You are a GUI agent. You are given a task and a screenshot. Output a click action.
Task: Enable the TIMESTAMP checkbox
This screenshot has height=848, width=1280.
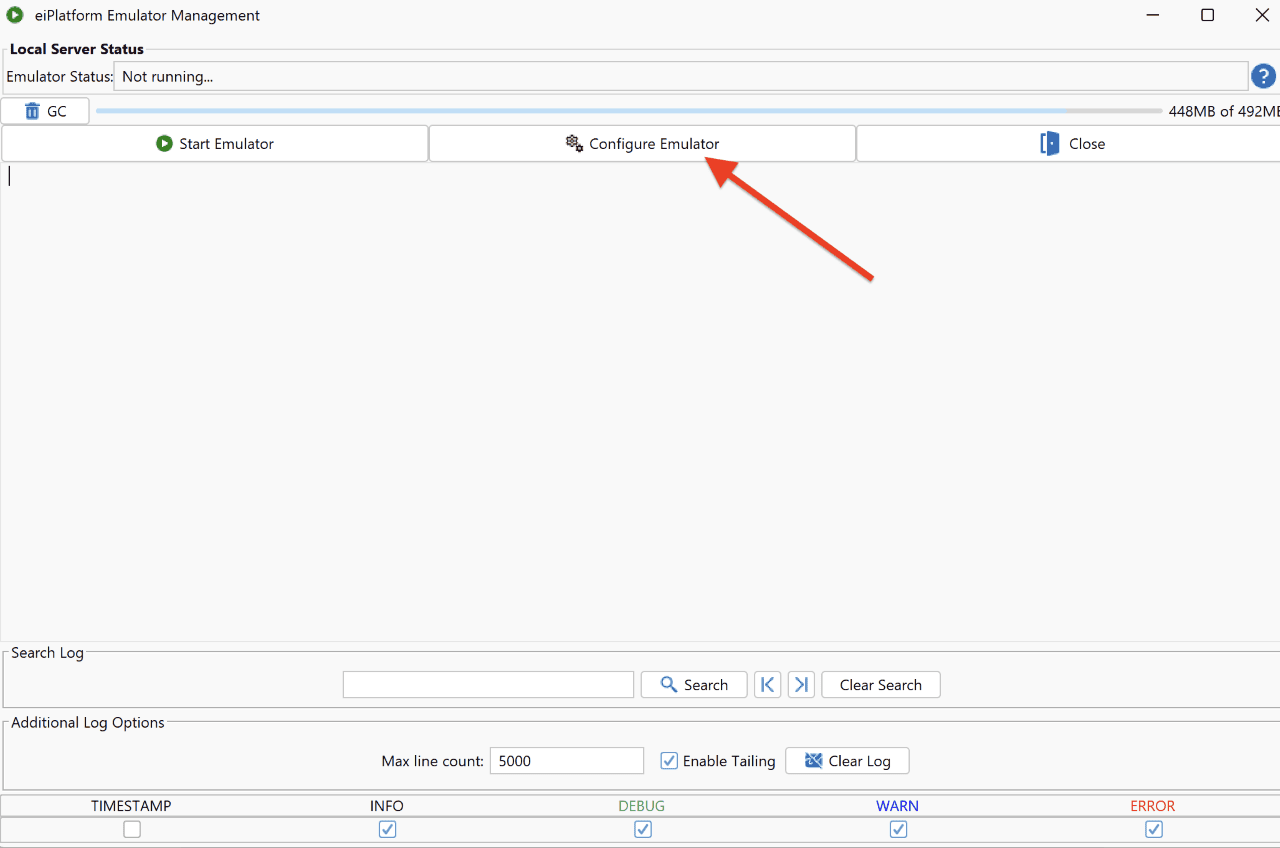tap(132, 829)
